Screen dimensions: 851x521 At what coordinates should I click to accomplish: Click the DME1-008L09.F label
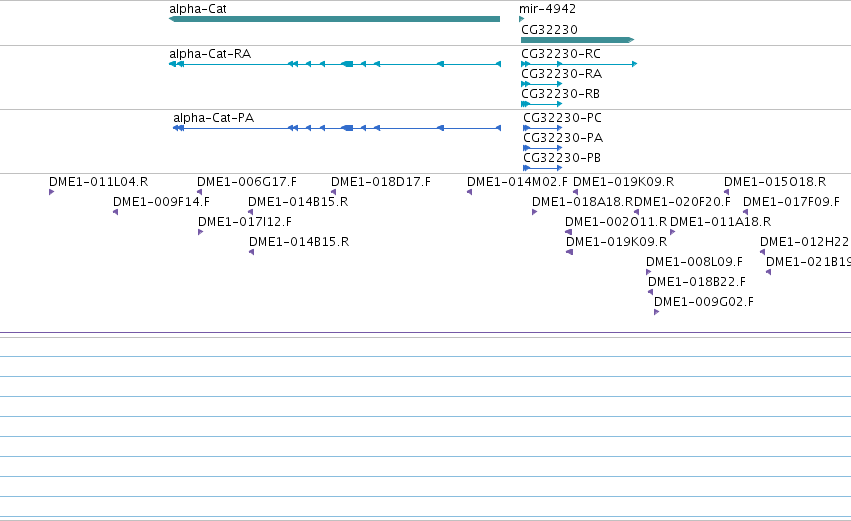(x=694, y=262)
